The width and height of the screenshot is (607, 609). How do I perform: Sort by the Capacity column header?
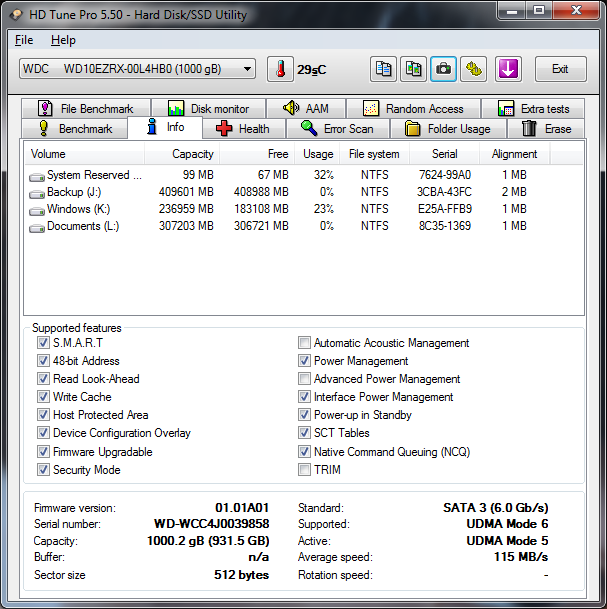[182, 154]
